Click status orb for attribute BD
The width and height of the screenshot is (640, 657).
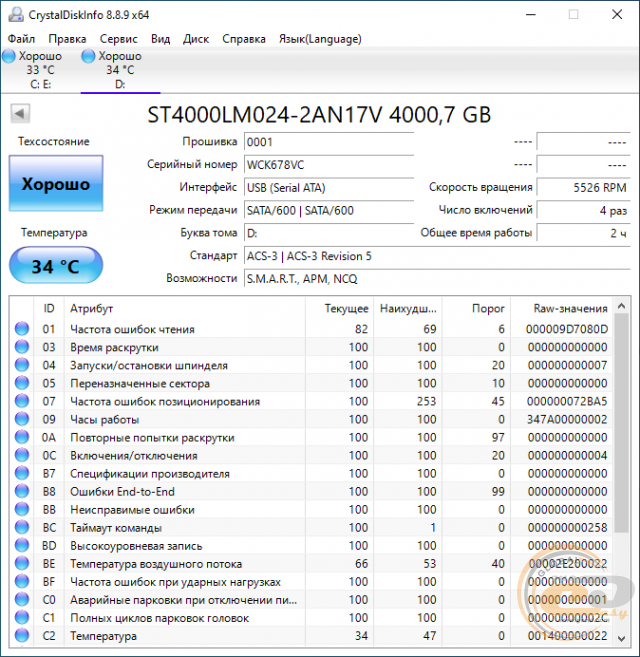22,545
